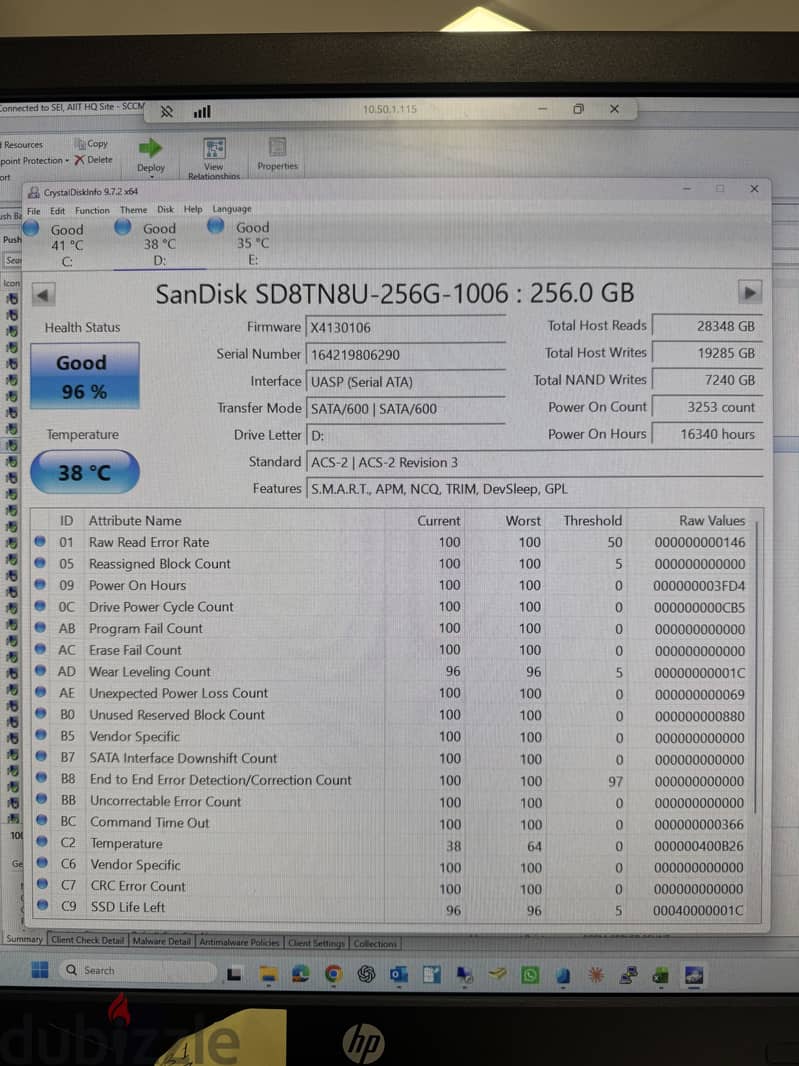Open the Function menu
This screenshot has width=799, height=1066.
pyautogui.click(x=92, y=211)
